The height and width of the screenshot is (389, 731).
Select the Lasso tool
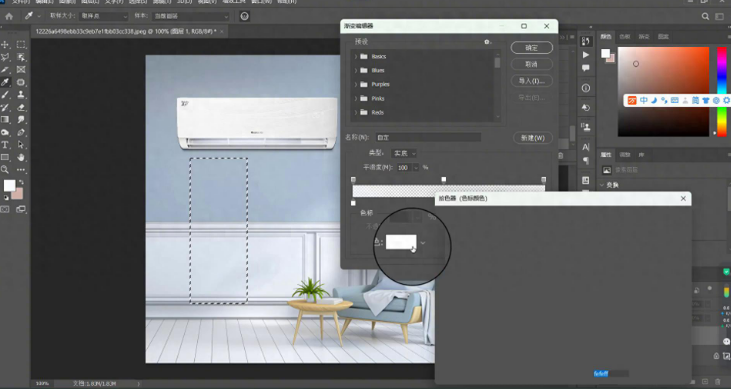[x=5, y=57]
